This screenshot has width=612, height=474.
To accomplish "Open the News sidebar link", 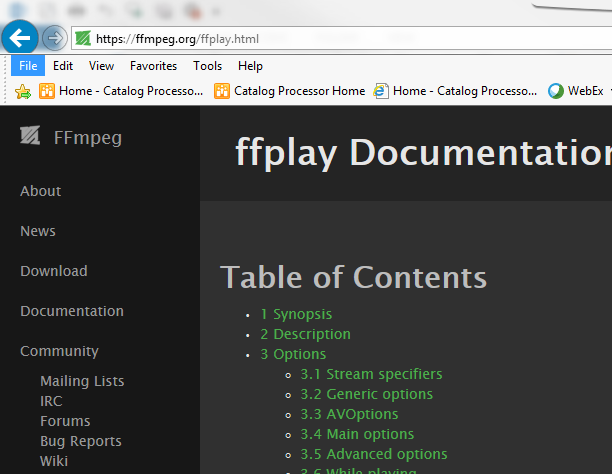I will (38, 231).
